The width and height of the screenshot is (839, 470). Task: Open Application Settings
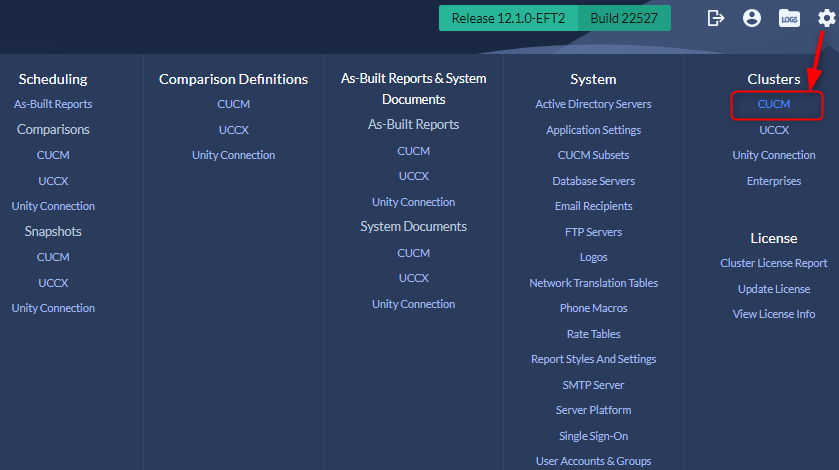pos(593,130)
